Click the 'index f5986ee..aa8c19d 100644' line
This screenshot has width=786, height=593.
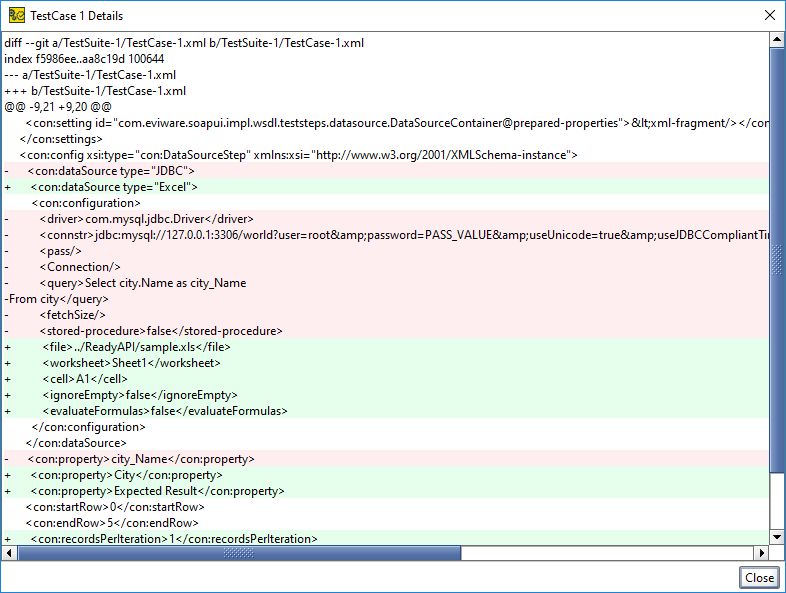[84, 59]
